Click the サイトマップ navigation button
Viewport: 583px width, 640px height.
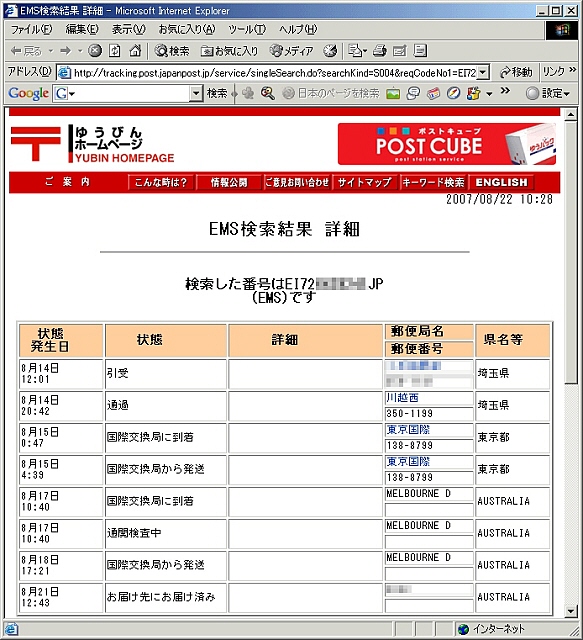point(365,182)
